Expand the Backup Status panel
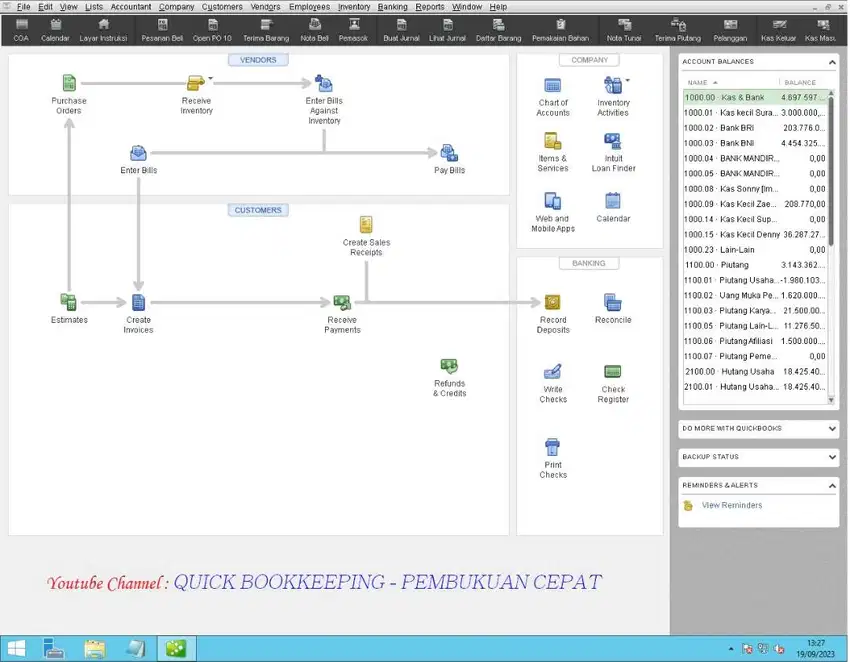This screenshot has height=662, width=850. 832,457
